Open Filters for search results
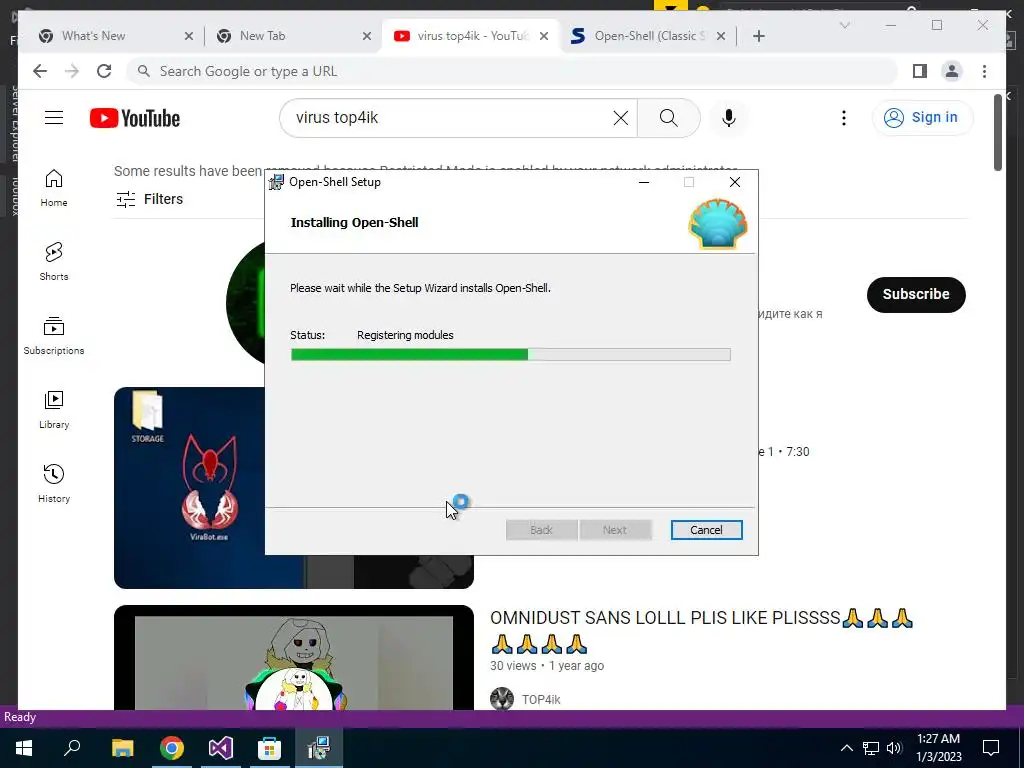The width and height of the screenshot is (1024, 768). point(150,199)
